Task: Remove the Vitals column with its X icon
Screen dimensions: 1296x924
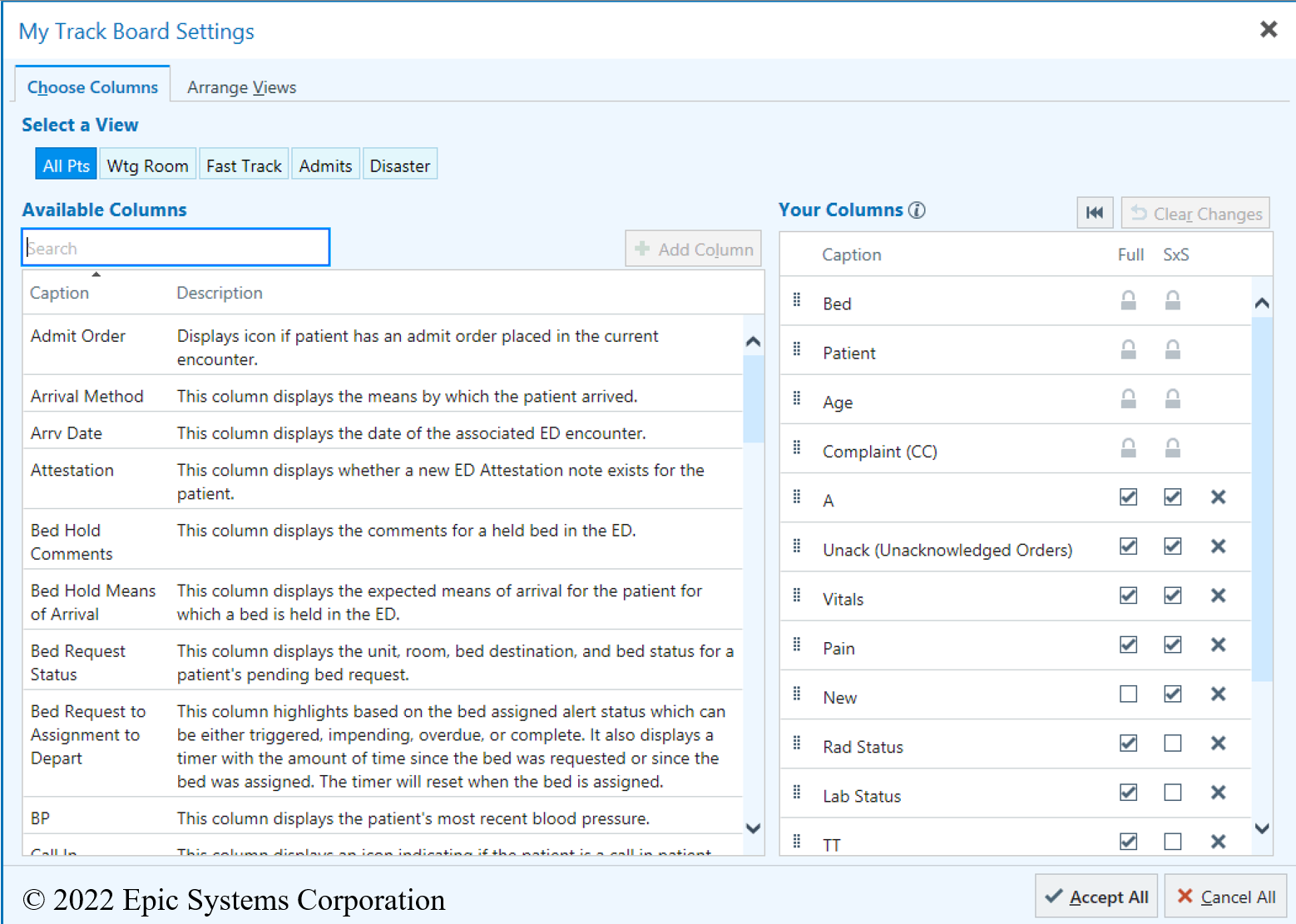Action: pyautogui.click(x=1218, y=595)
